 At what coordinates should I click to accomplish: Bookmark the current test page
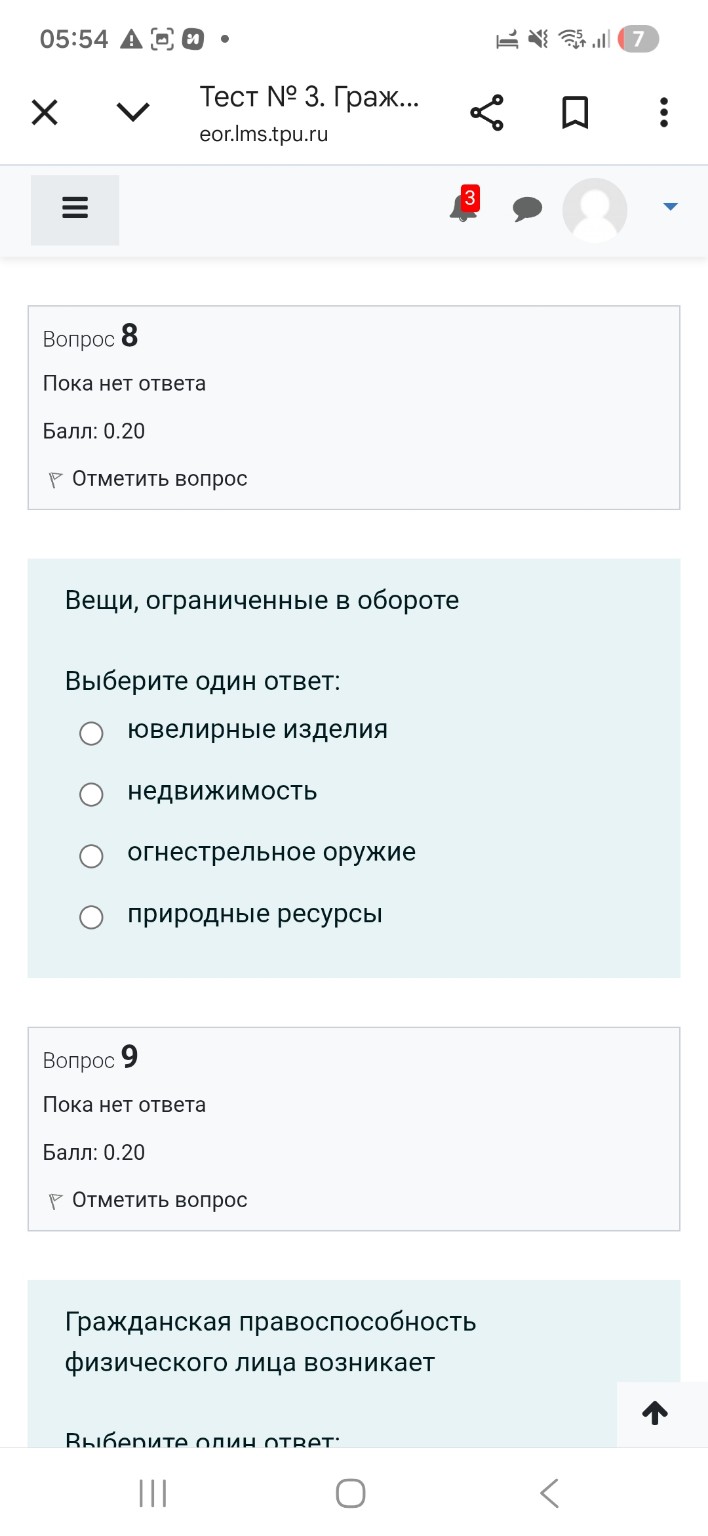[x=575, y=112]
